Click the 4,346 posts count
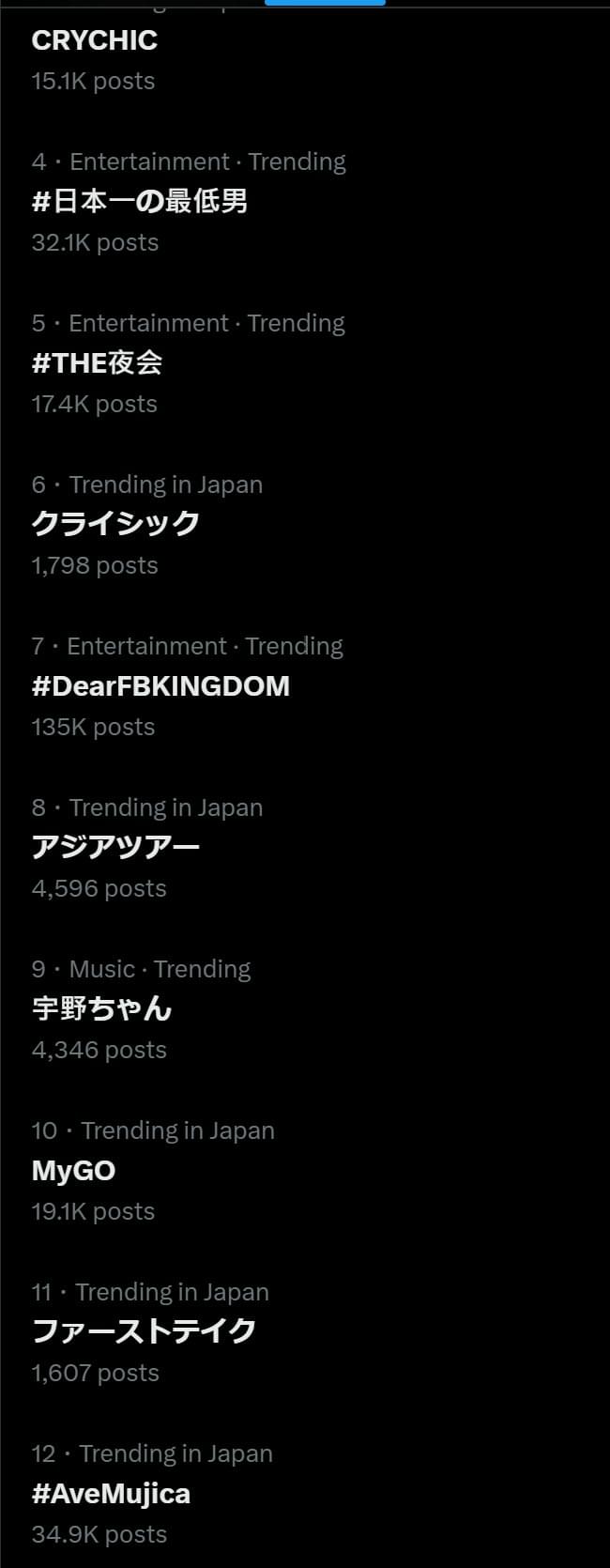 point(99,1050)
